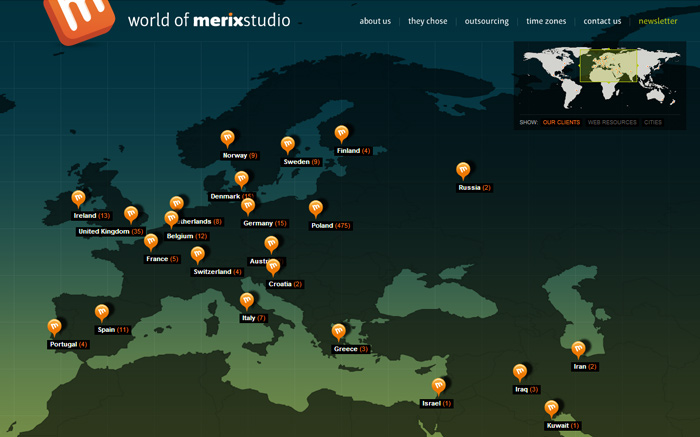Click the Iraq (3) label
The image size is (700, 437).
point(527,390)
